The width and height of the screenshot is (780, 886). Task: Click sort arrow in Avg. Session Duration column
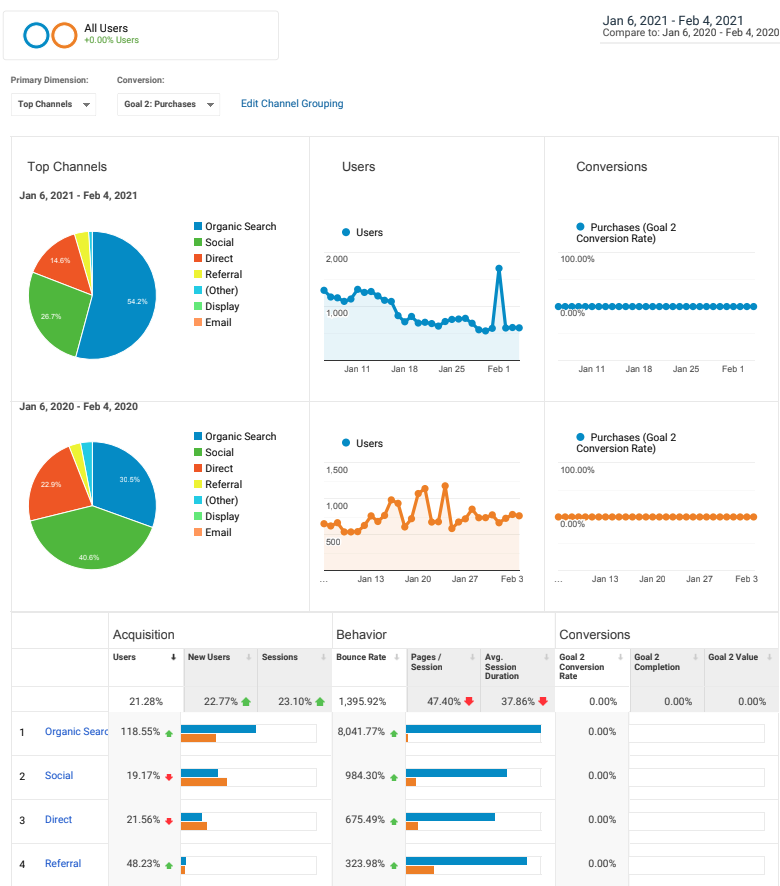click(x=543, y=657)
